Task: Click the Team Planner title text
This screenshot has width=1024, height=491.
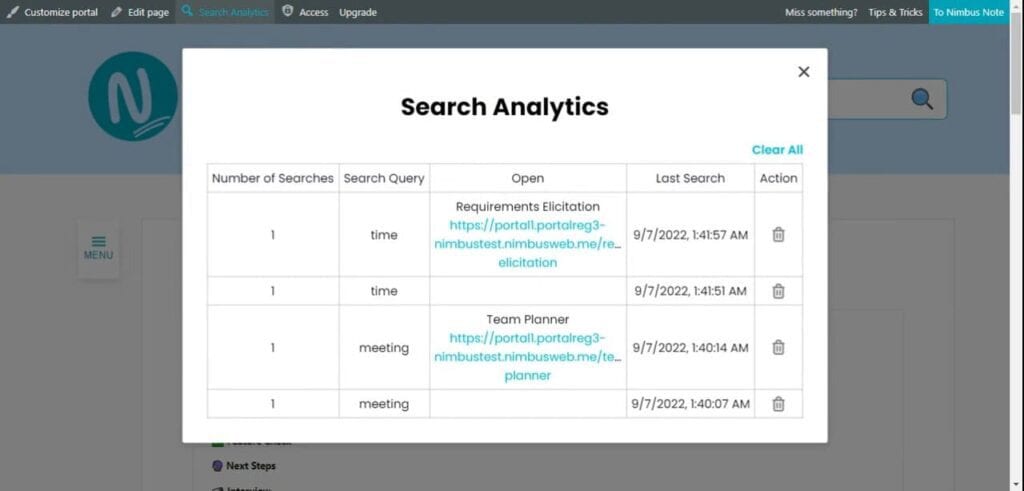Action: tap(528, 319)
